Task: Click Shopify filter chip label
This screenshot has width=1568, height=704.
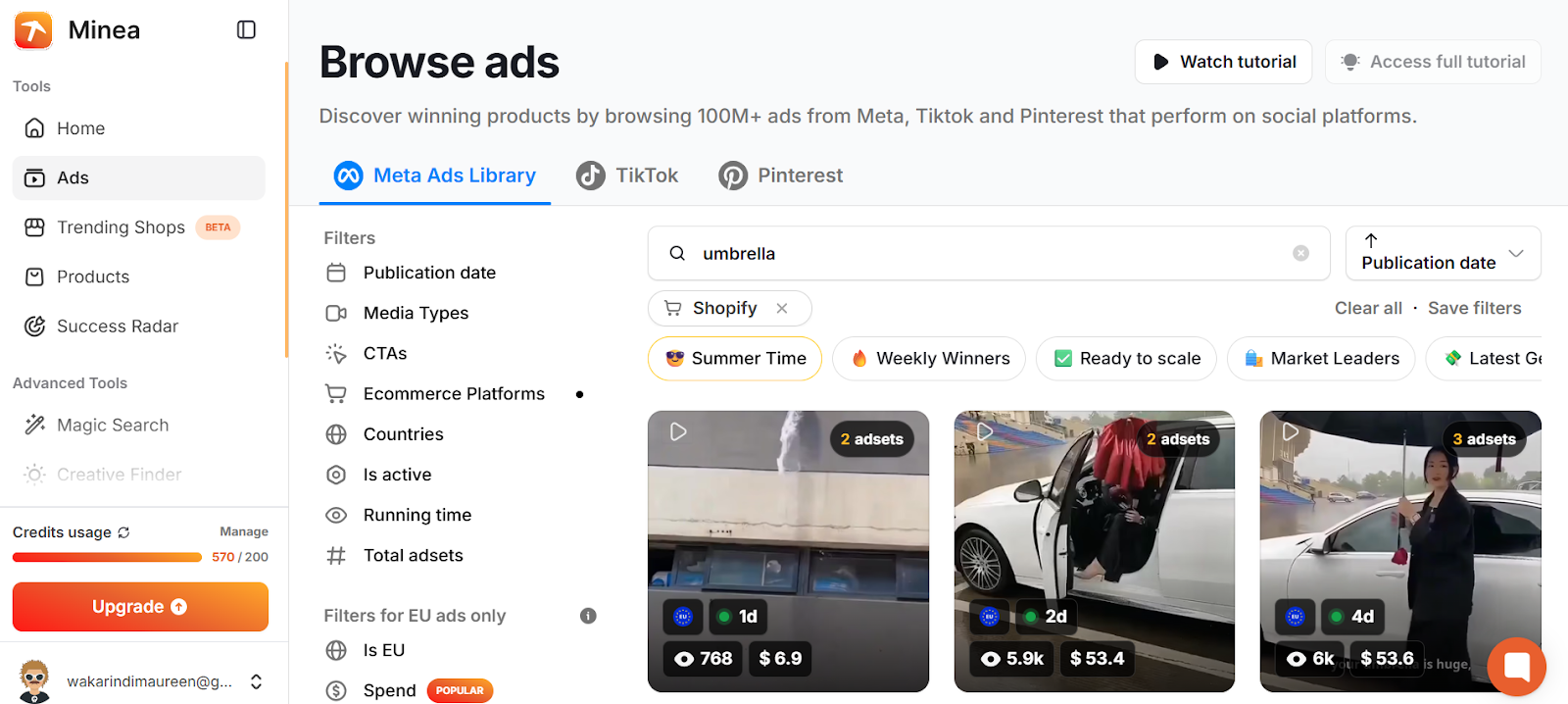Action: click(725, 308)
